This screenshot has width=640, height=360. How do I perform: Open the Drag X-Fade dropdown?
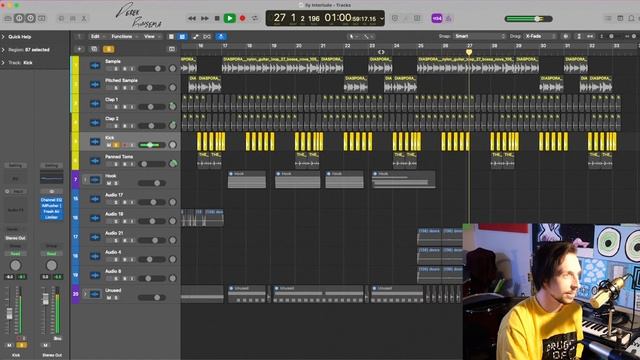pyautogui.click(x=540, y=36)
